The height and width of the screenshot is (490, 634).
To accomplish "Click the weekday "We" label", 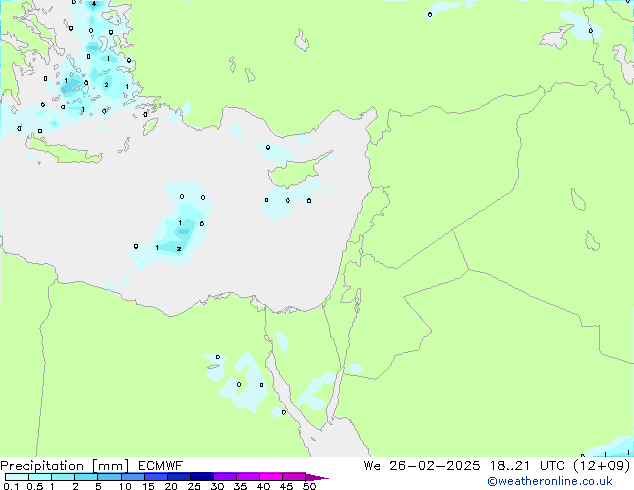I will (x=372, y=466).
